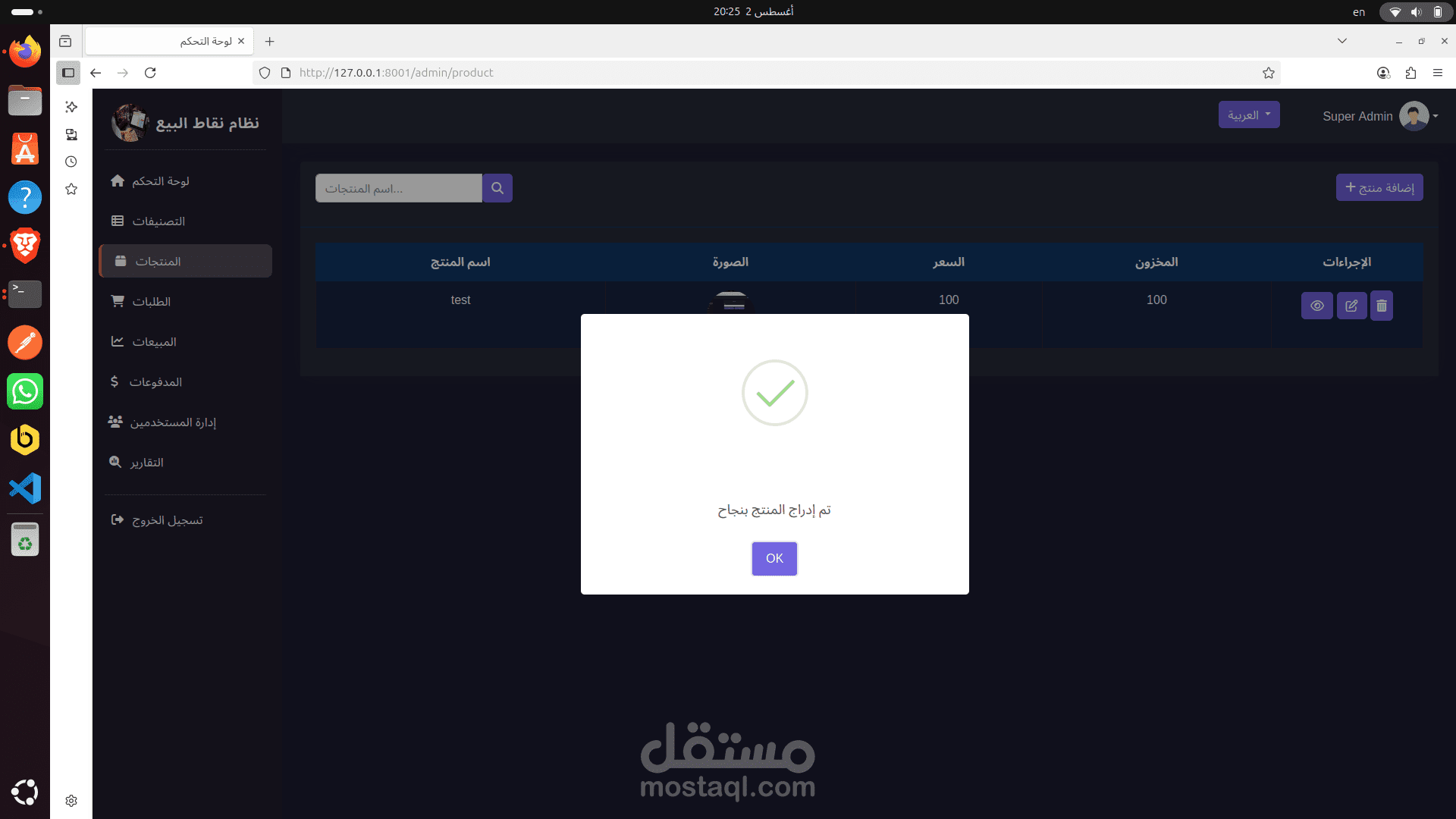Expand the Super Admin user menu
Screen dimensions: 1456x819
pyautogui.click(x=1380, y=116)
